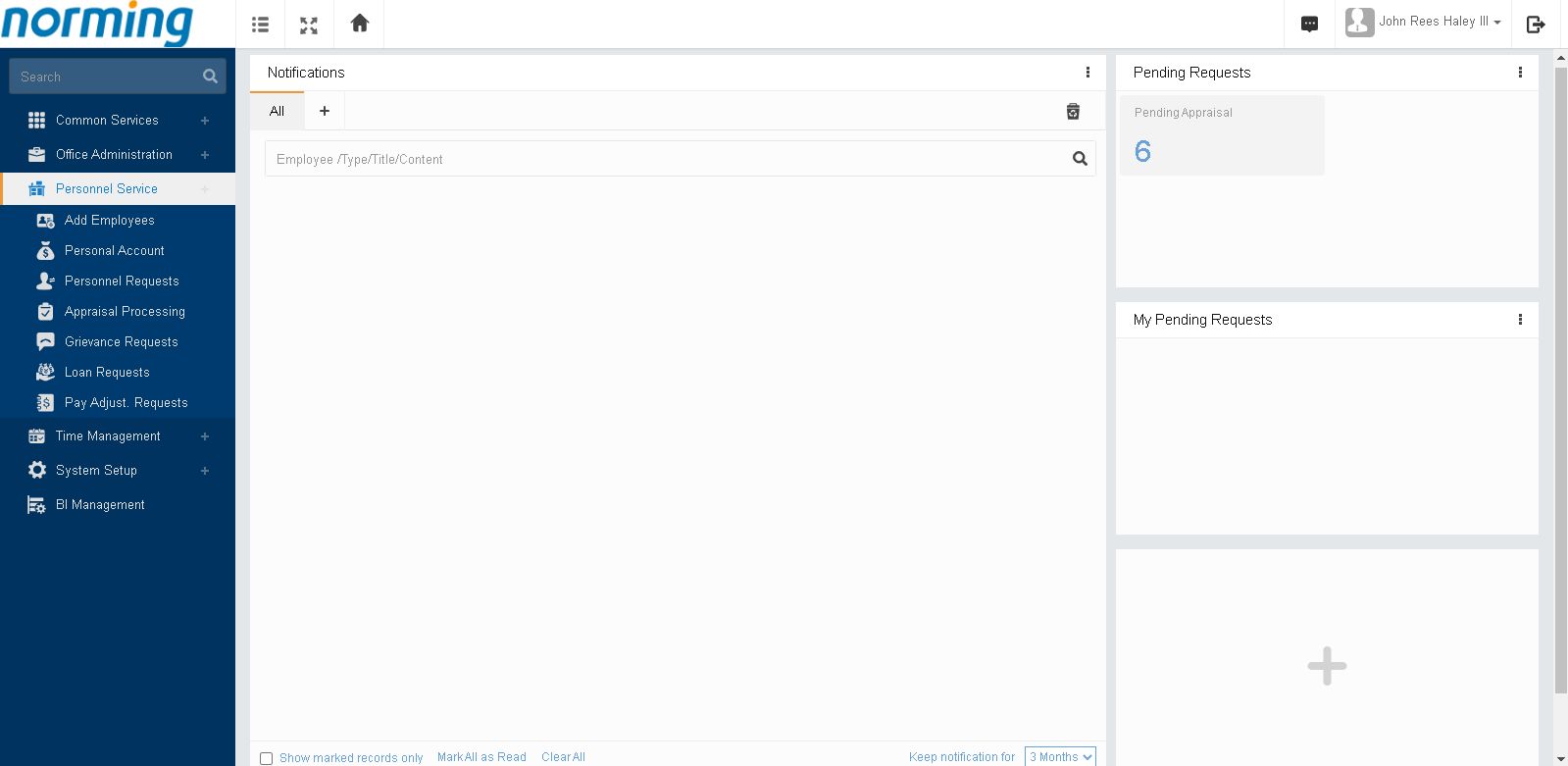Add a new notification tab with plus
The width and height of the screenshot is (1568, 766).
click(325, 111)
